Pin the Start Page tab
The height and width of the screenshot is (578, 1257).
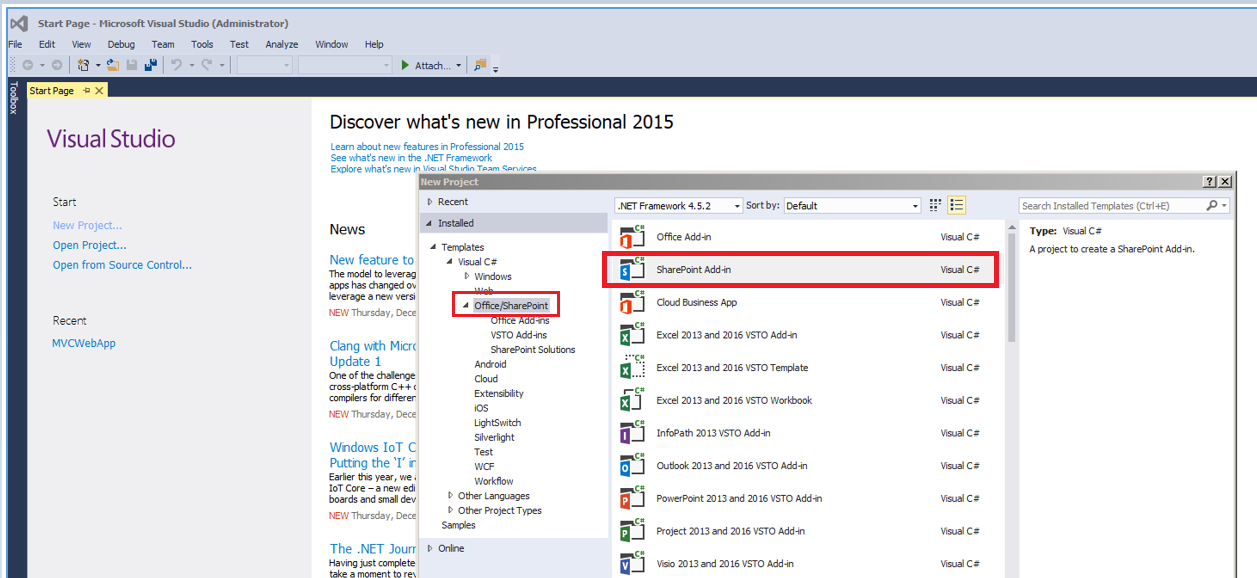coord(86,91)
